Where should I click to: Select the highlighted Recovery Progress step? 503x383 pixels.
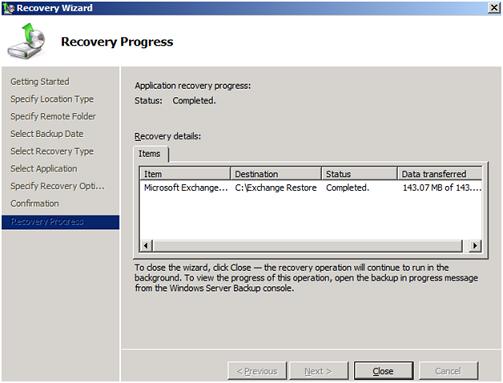(60, 222)
